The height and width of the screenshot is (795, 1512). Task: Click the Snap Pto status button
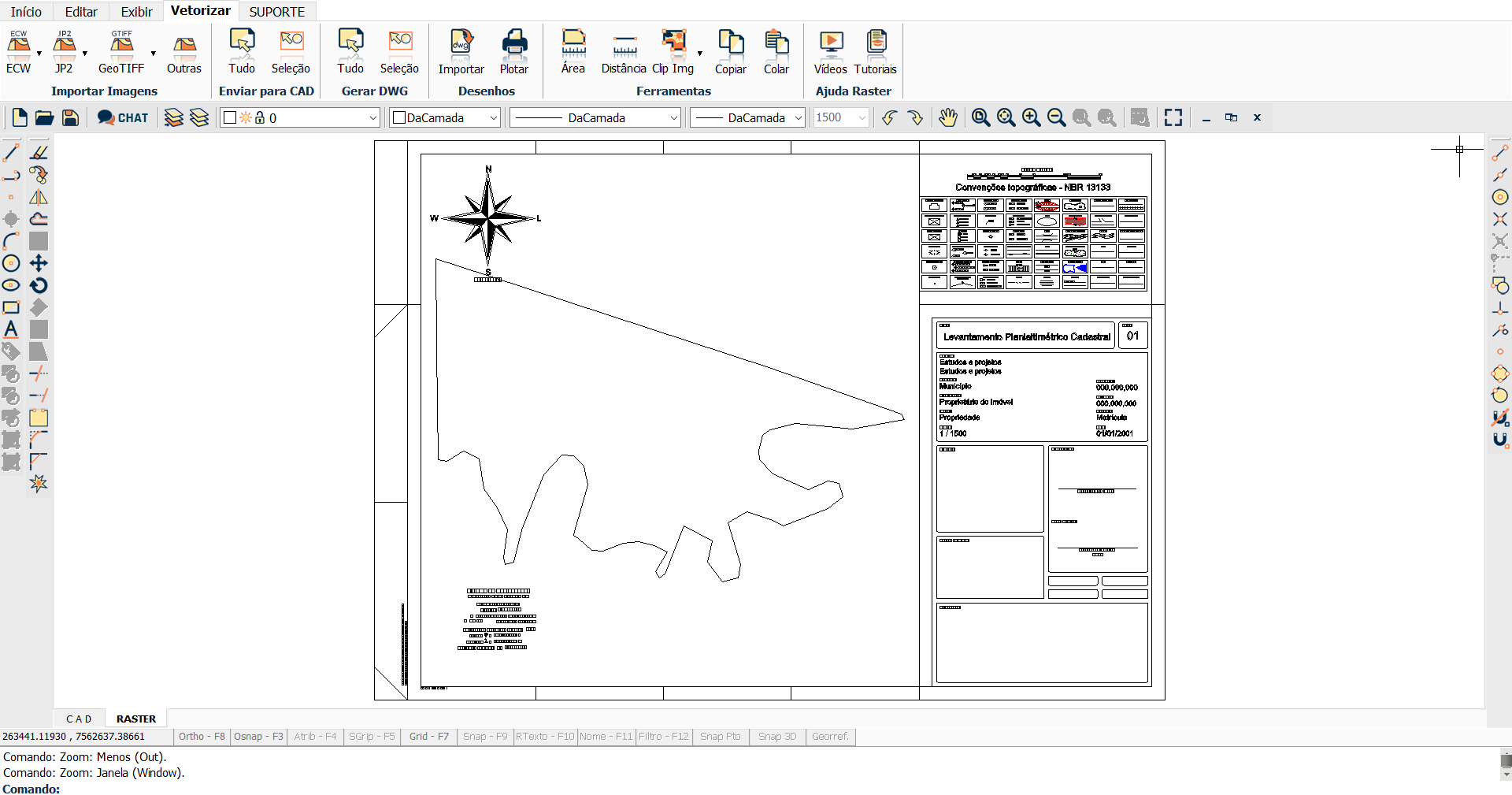click(720, 737)
